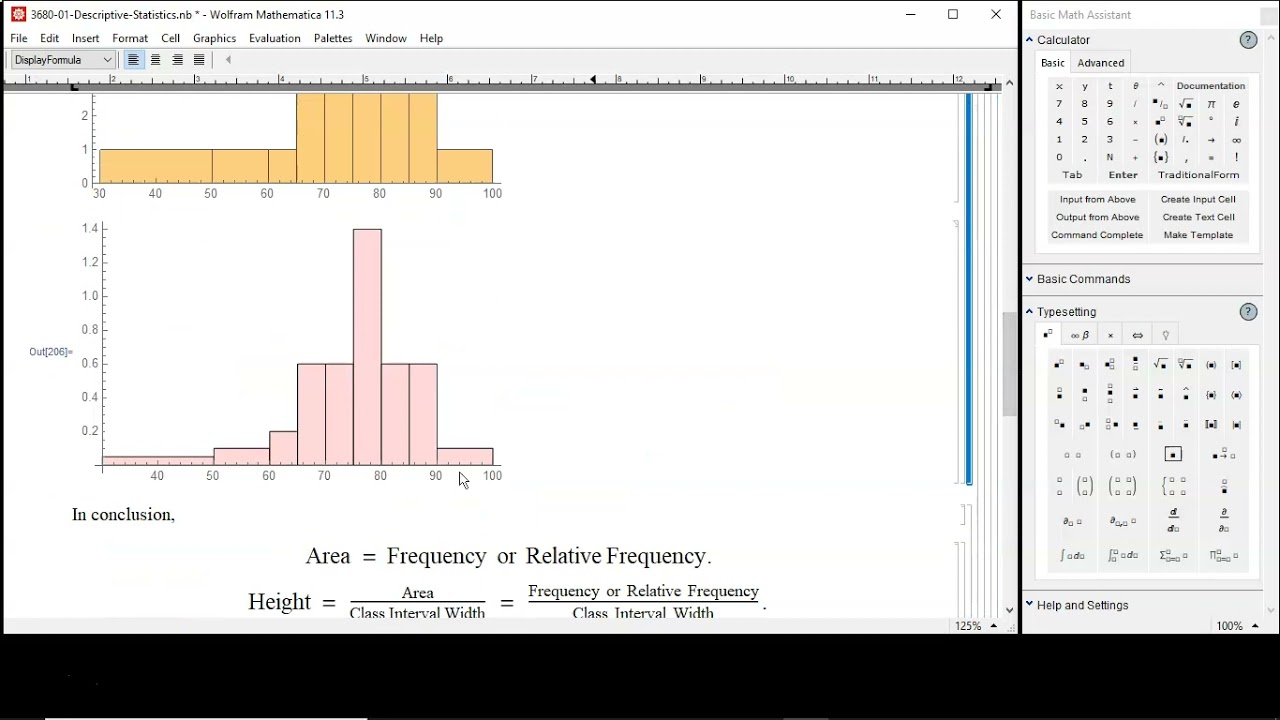Select the Greek letters typesetting tab

pyautogui.click(x=1080, y=335)
